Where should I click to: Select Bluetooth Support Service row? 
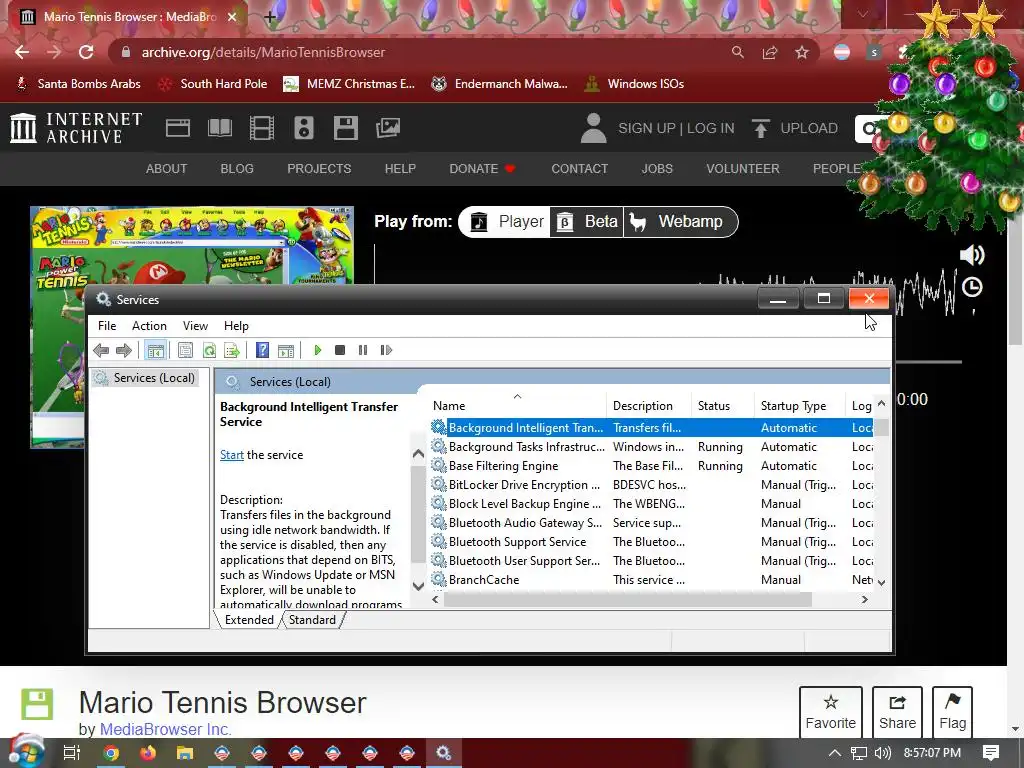point(651,542)
